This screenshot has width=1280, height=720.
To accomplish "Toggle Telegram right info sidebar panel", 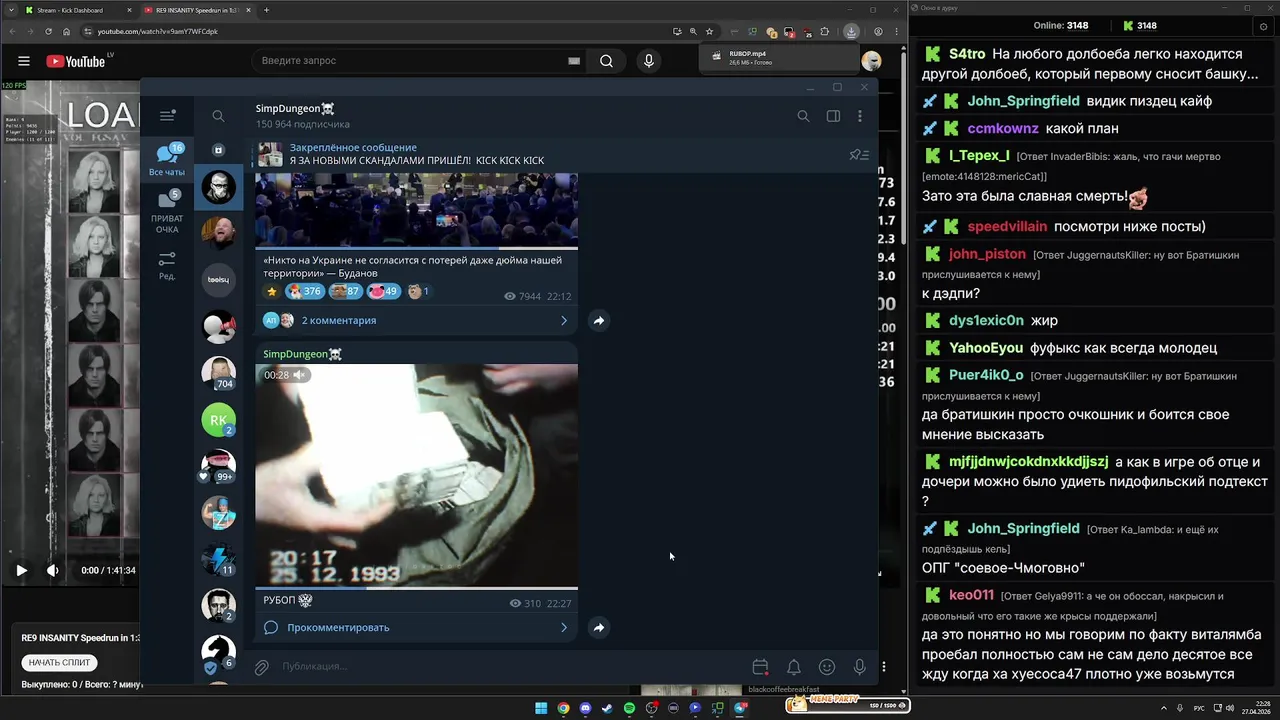I will 833,116.
